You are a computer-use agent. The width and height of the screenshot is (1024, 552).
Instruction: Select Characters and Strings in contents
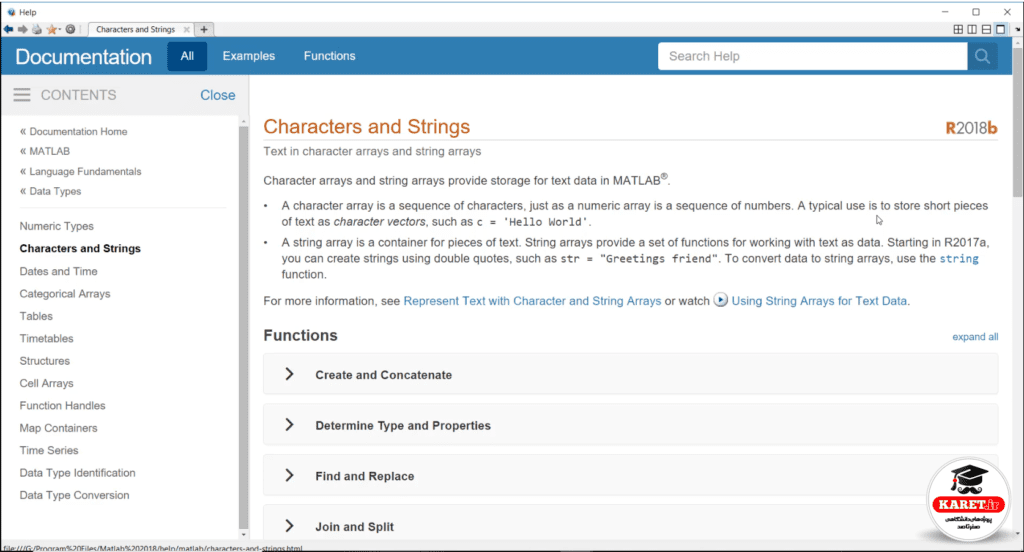pos(80,248)
